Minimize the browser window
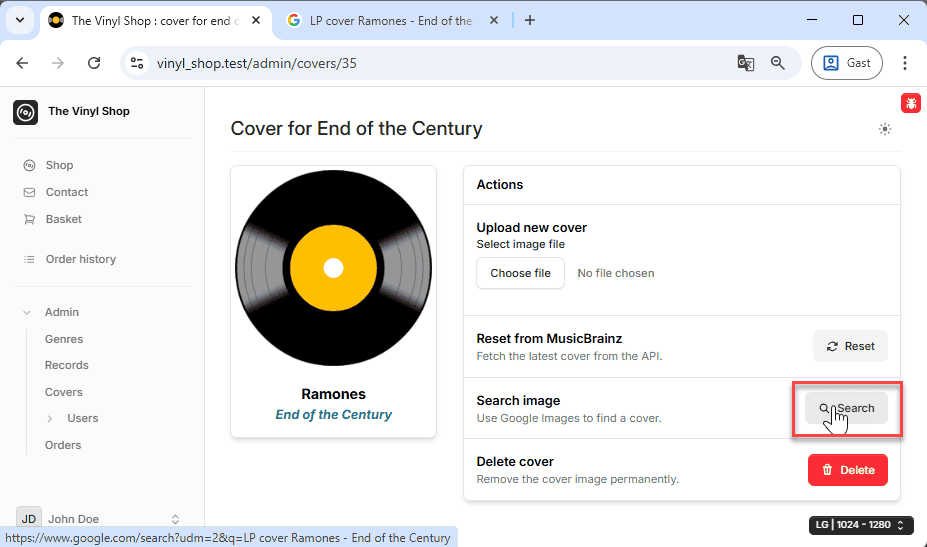This screenshot has height=547, width=927. coord(812,20)
